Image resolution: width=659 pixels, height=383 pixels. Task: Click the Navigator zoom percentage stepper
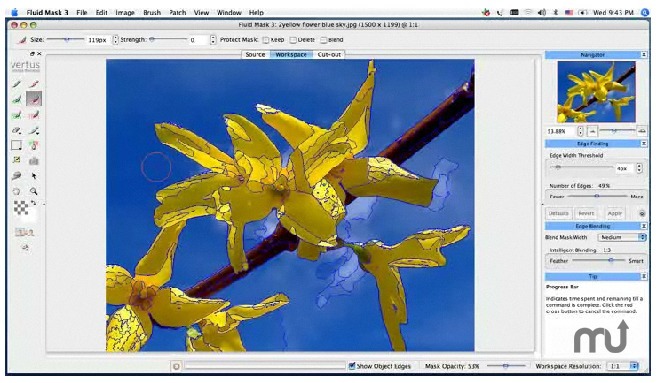point(580,132)
